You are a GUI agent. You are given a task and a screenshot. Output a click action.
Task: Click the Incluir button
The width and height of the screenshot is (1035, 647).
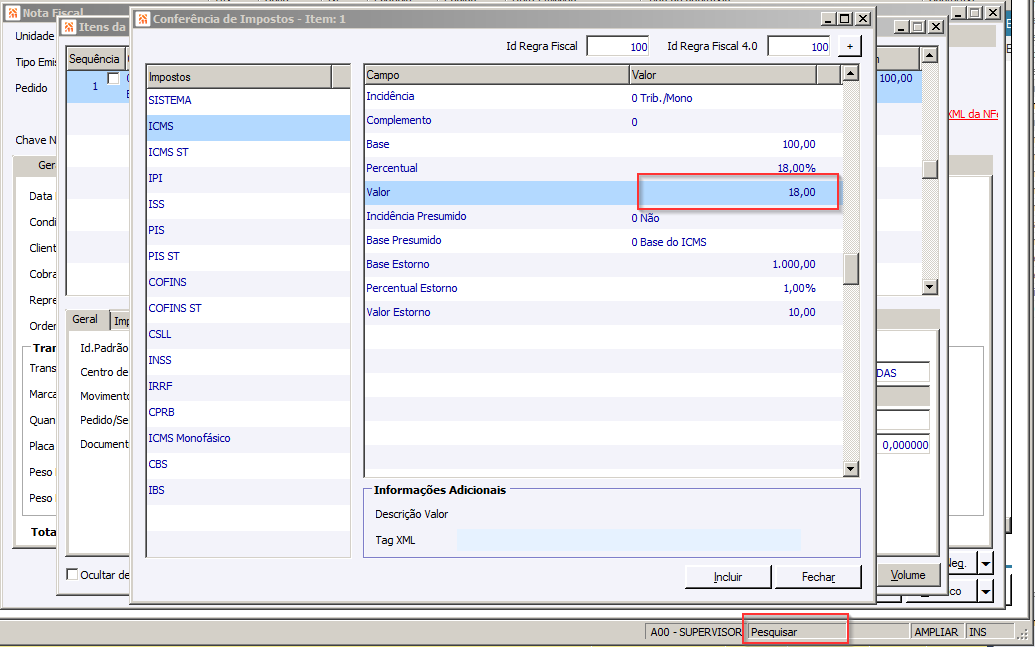tap(728, 577)
